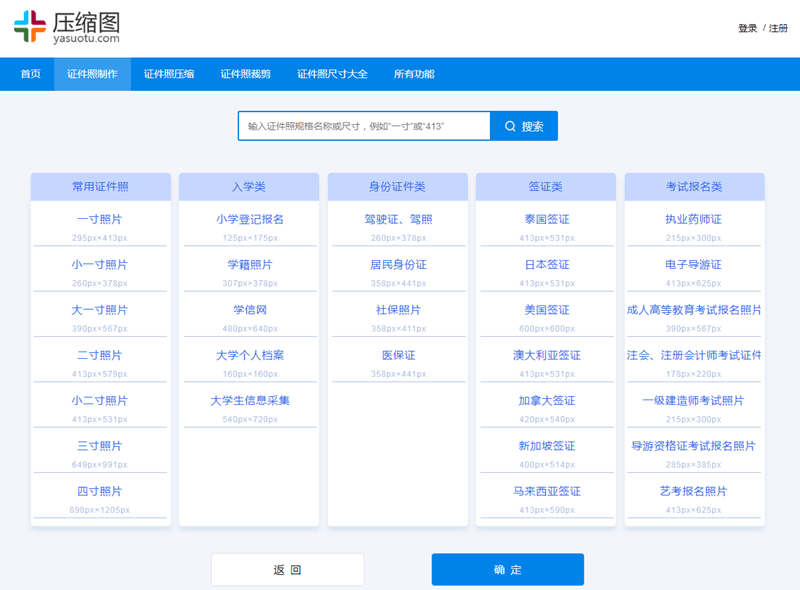This screenshot has height=590, width=800.
Task: Open the 所有功能 menu
Action: (x=414, y=74)
